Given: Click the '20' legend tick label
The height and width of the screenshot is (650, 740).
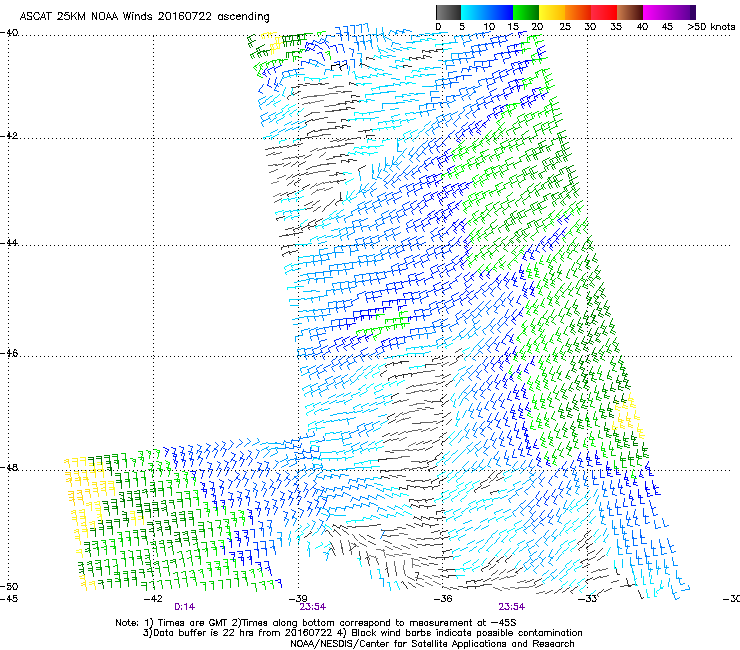Looking at the screenshot, I should 538,26.
